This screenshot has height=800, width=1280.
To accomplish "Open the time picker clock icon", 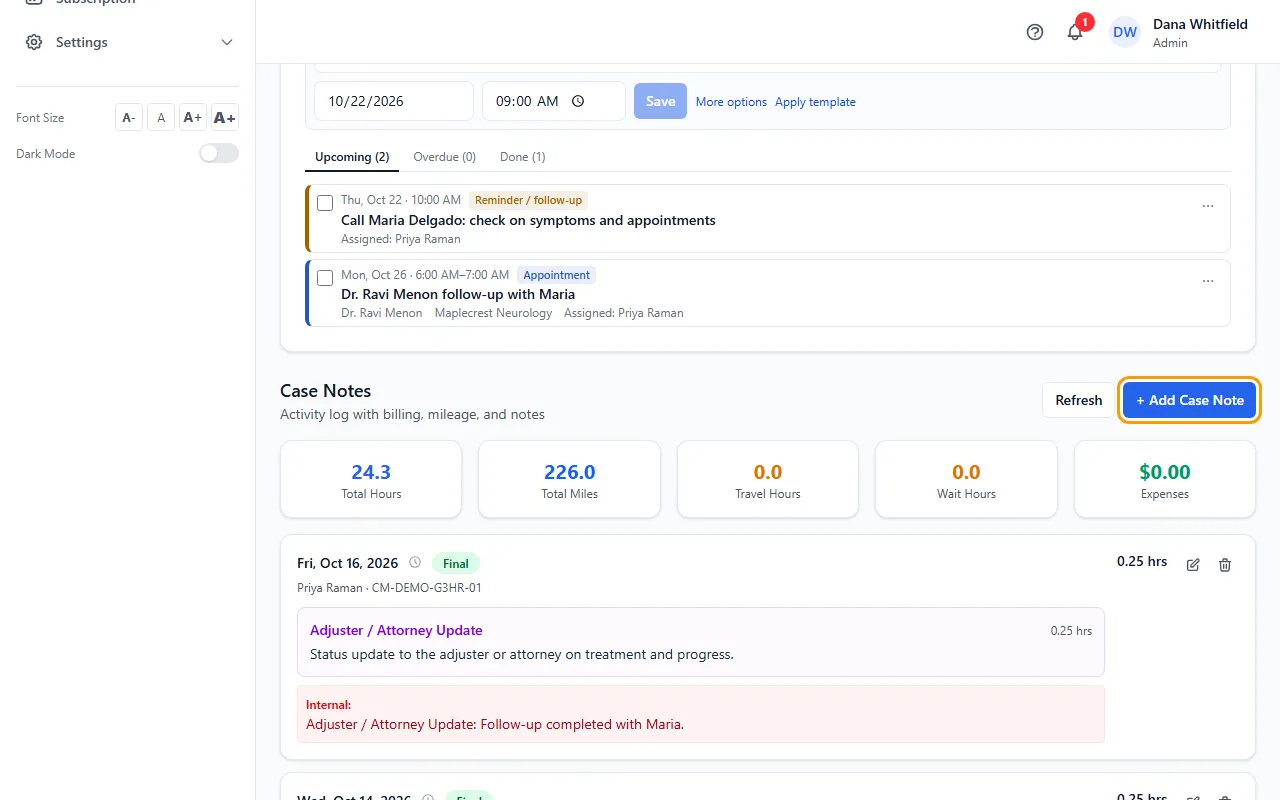I will coord(578,101).
